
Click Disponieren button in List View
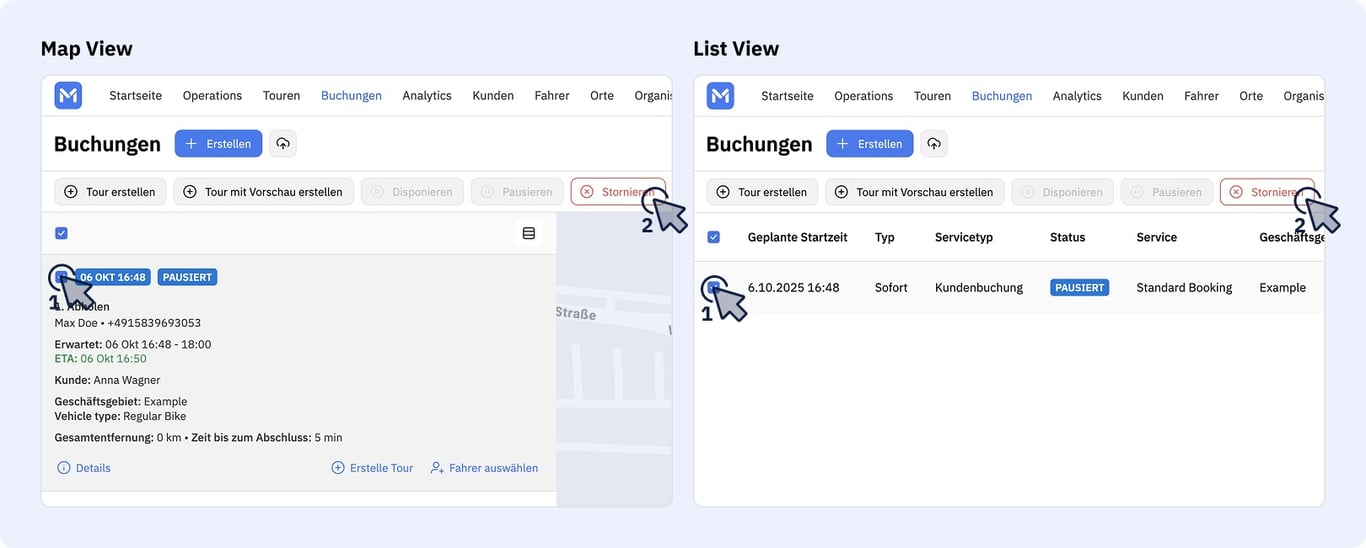1063,192
